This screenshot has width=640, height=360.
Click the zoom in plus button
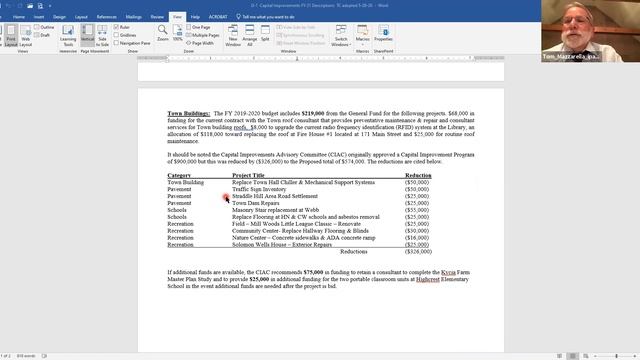click(635, 356)
